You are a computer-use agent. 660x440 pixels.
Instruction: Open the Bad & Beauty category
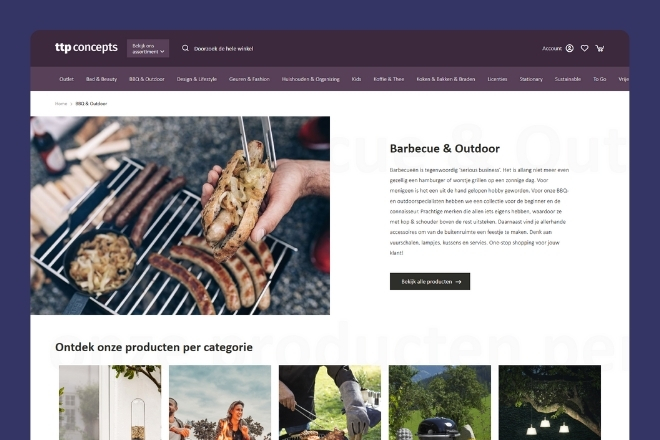tap(101, 79)
